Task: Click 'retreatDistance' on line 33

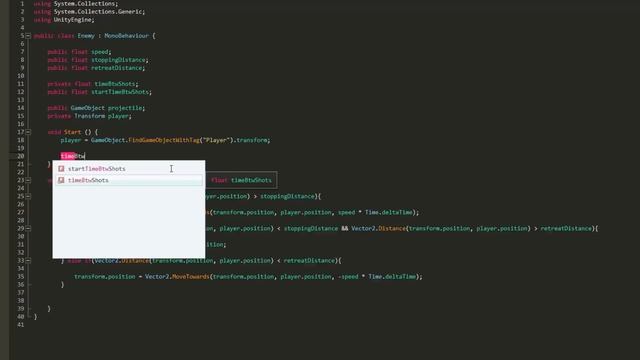Action: coord(309,260)
